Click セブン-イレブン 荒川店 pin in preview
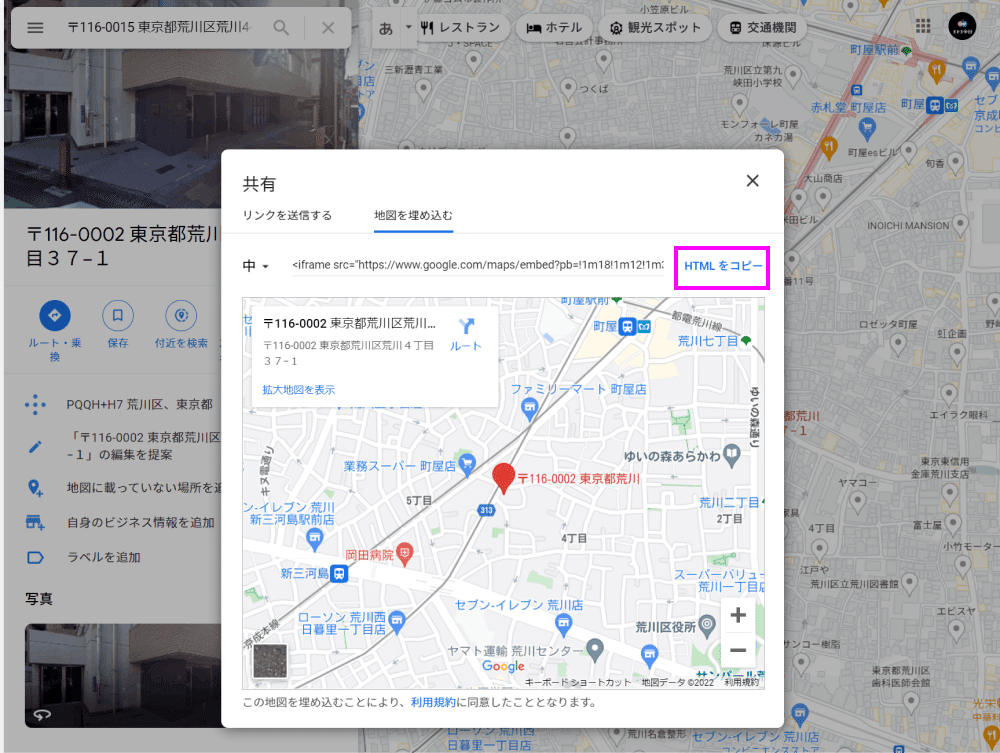 pos(563,624)
